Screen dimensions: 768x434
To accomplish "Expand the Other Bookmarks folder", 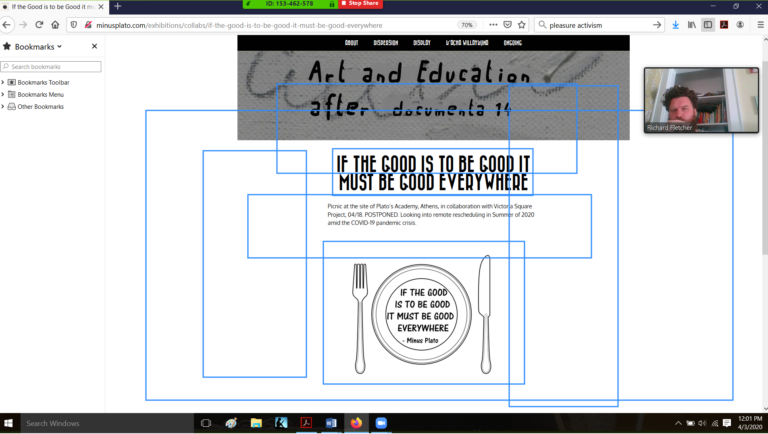I will (x=4, y=106).
